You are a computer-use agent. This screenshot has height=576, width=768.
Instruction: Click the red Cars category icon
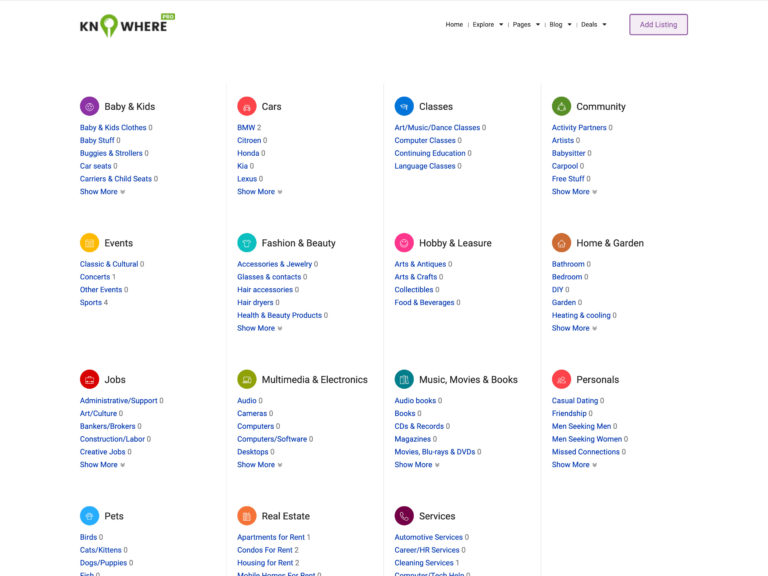pyautogui.click(x=246, y=106)
